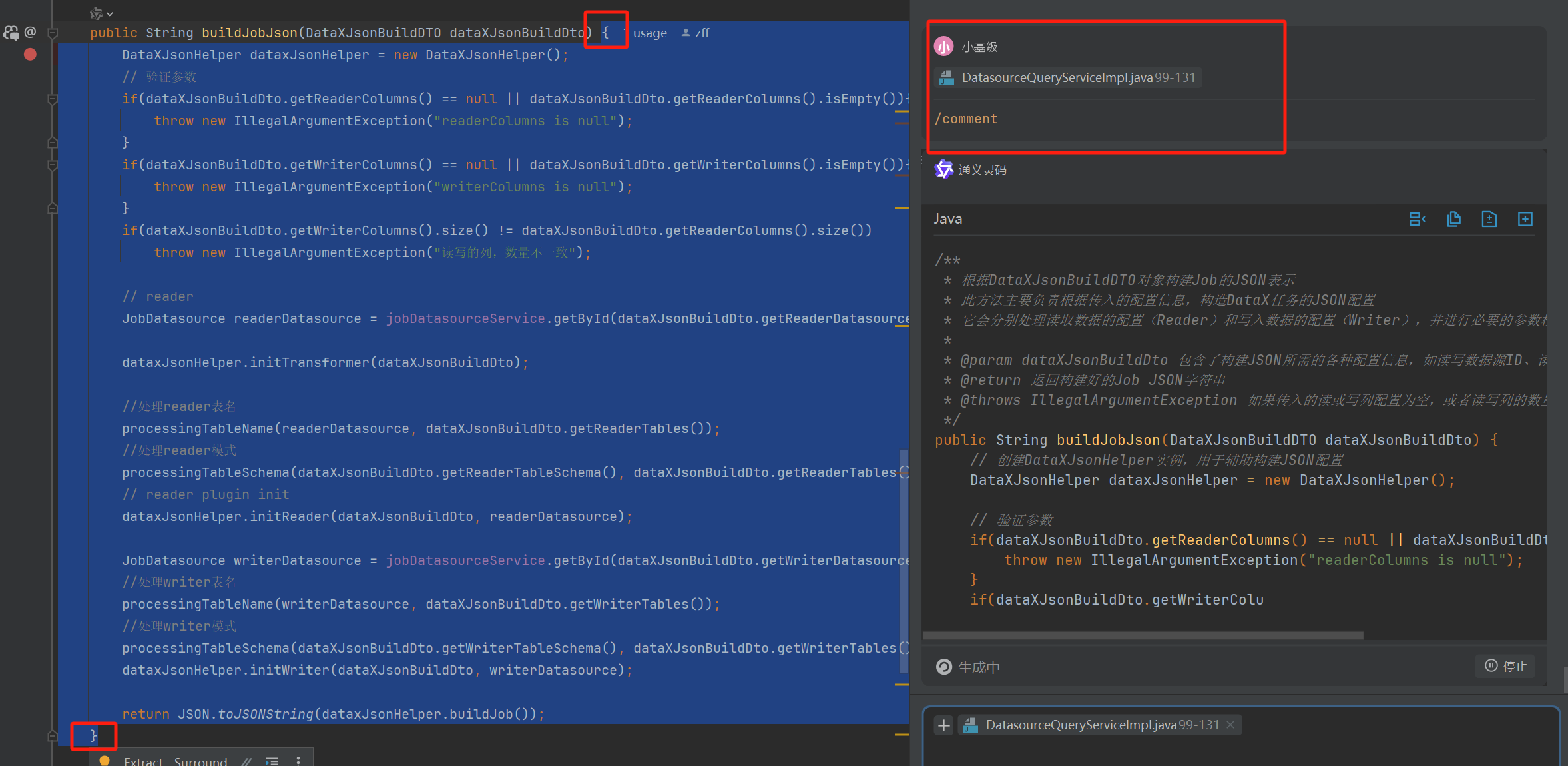Copy the generated Java code block

[1453, 219]
